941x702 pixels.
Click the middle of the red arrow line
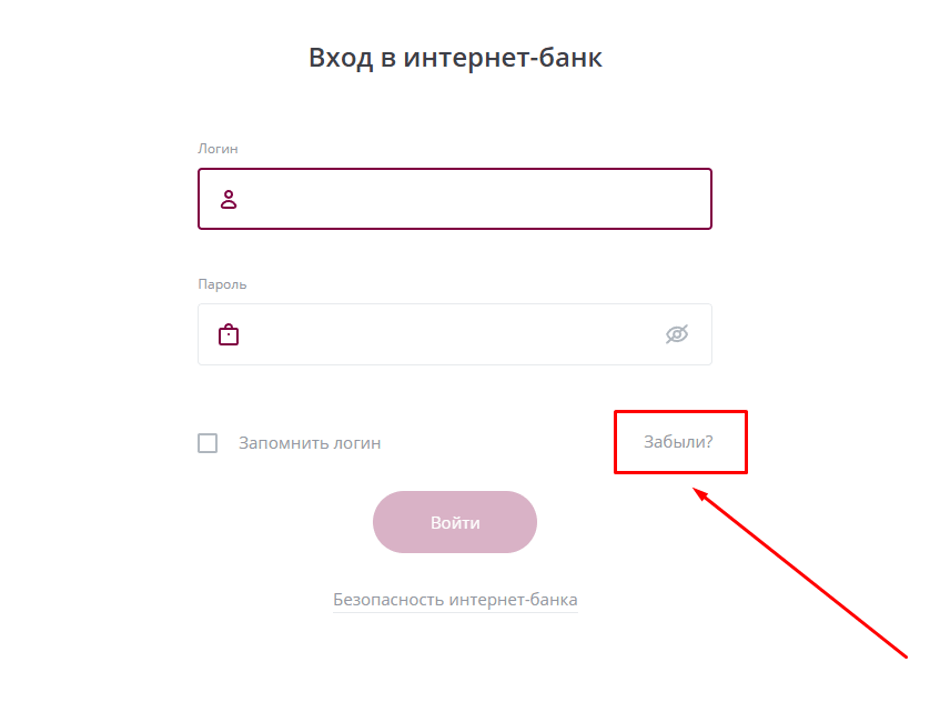point(802,574)
